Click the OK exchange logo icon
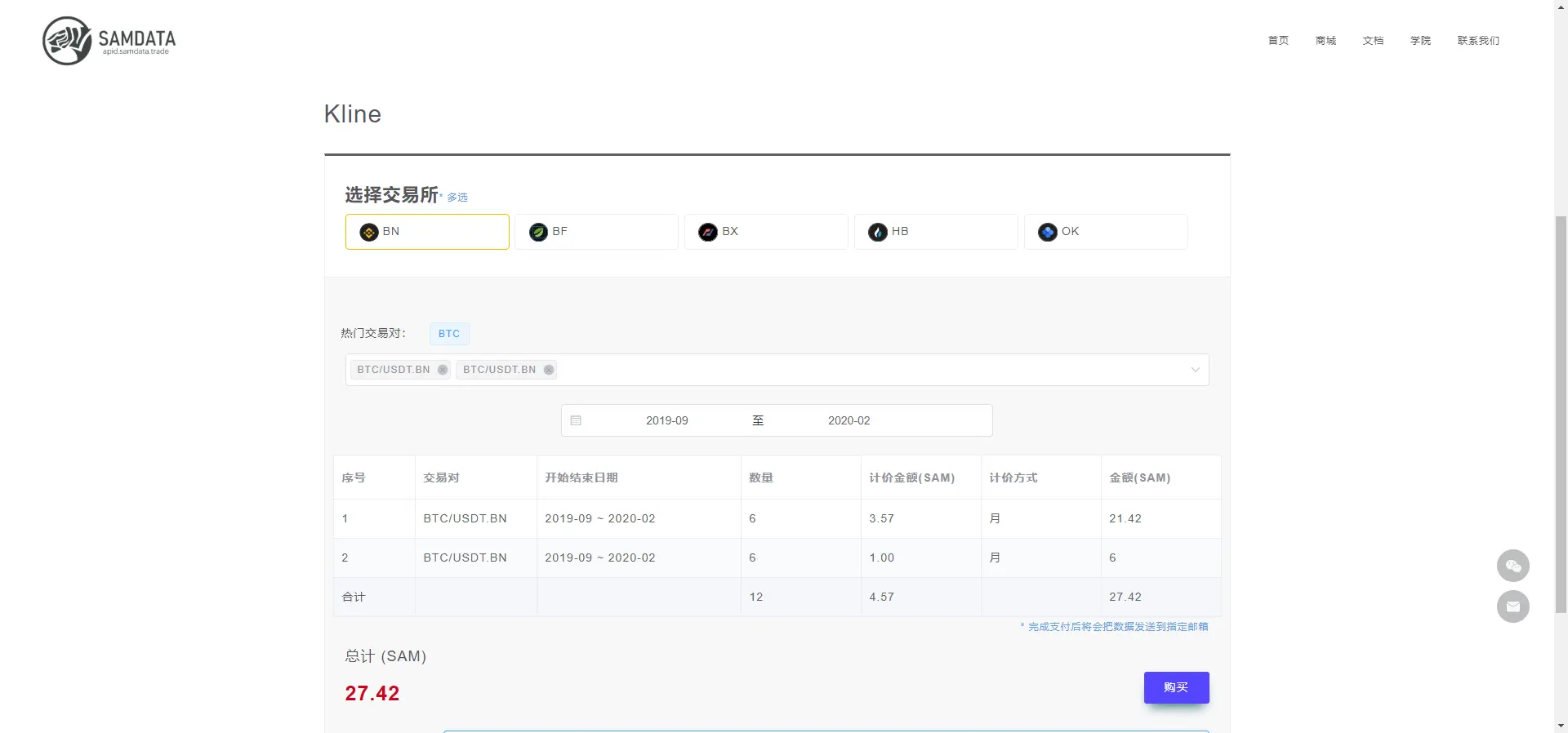Image resolution: width=1568 pixels, height=733 pixels. coord(1048,233)
